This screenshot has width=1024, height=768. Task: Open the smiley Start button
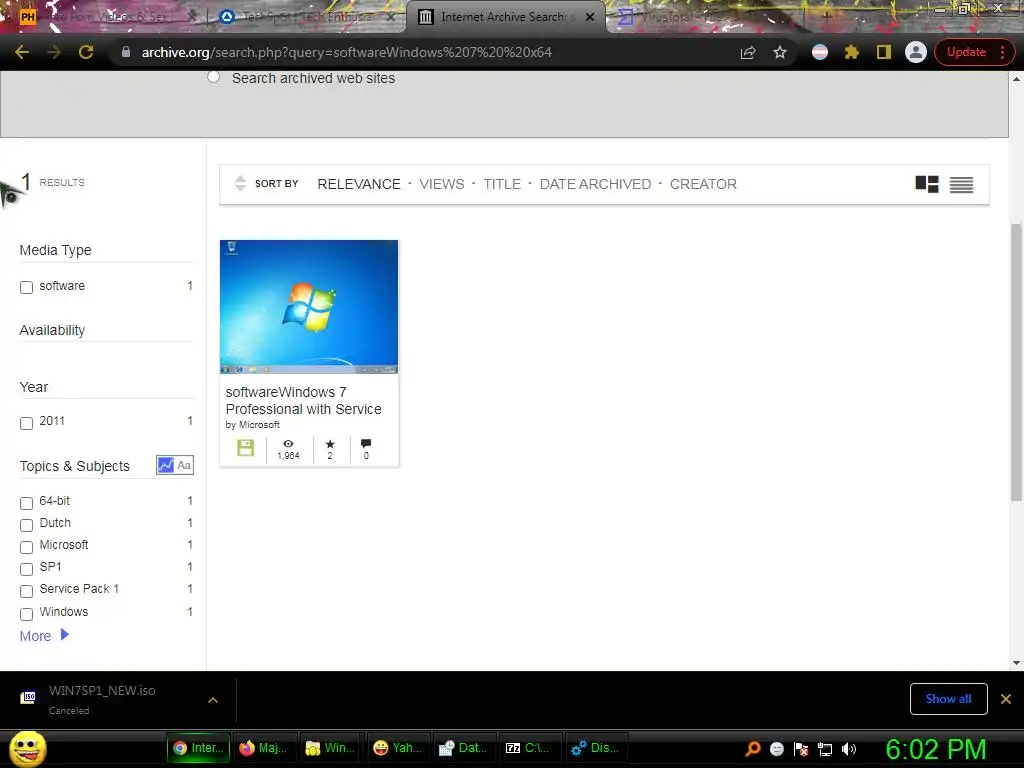click(28, 748)
